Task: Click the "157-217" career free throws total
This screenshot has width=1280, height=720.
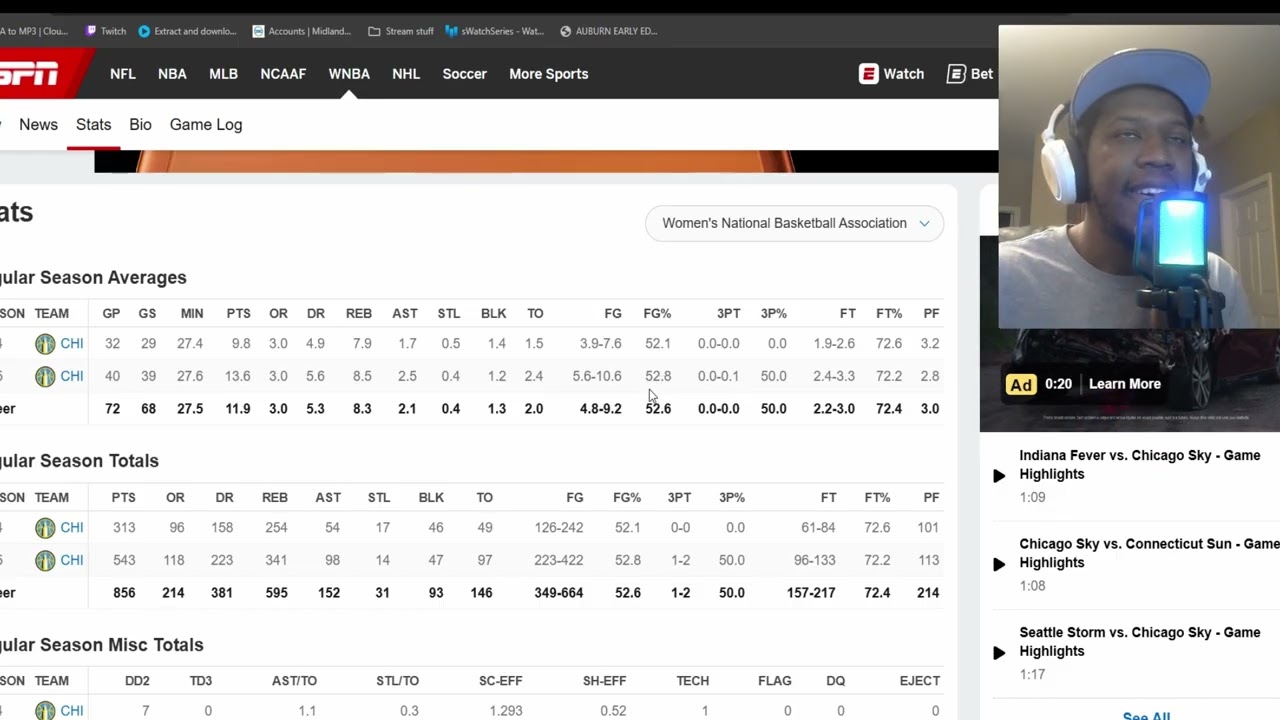Action: [811, 593]
